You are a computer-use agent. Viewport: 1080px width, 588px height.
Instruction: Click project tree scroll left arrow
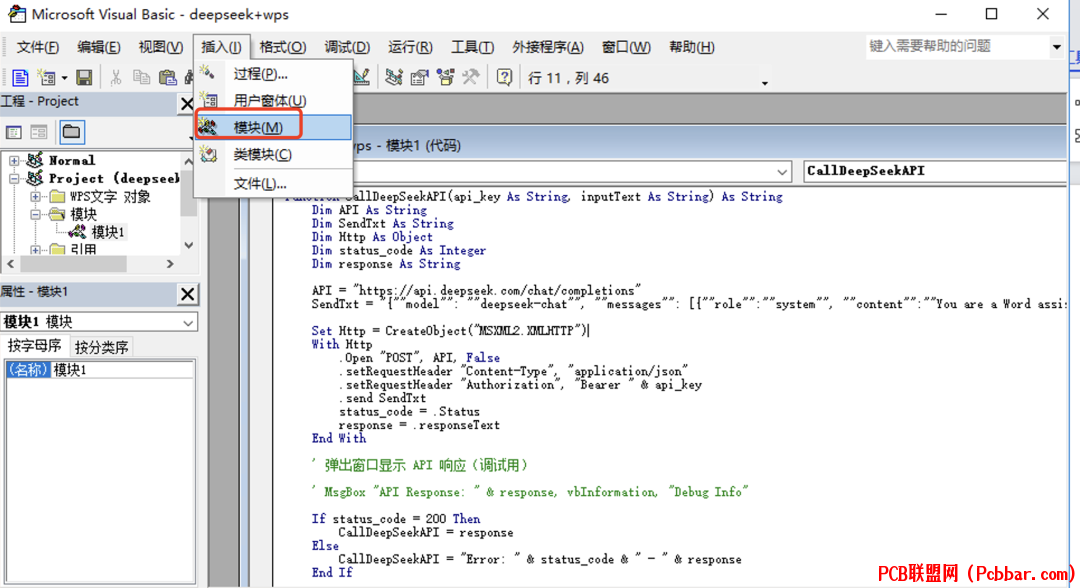click(x=10, y=264)
